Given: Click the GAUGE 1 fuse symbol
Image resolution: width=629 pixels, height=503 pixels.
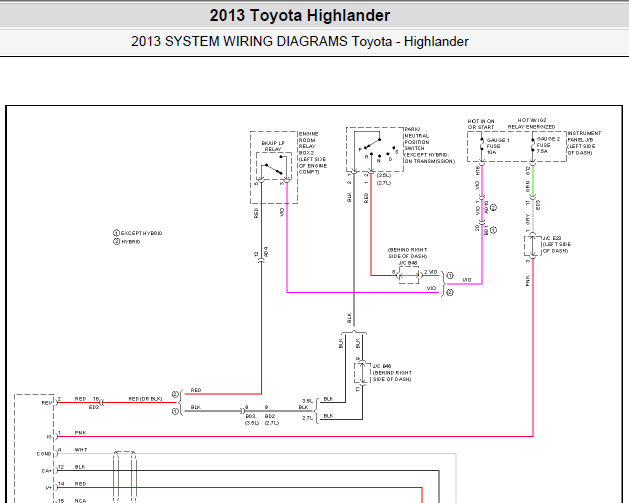Looking at the screenshot, I should [x=482, y=145].
